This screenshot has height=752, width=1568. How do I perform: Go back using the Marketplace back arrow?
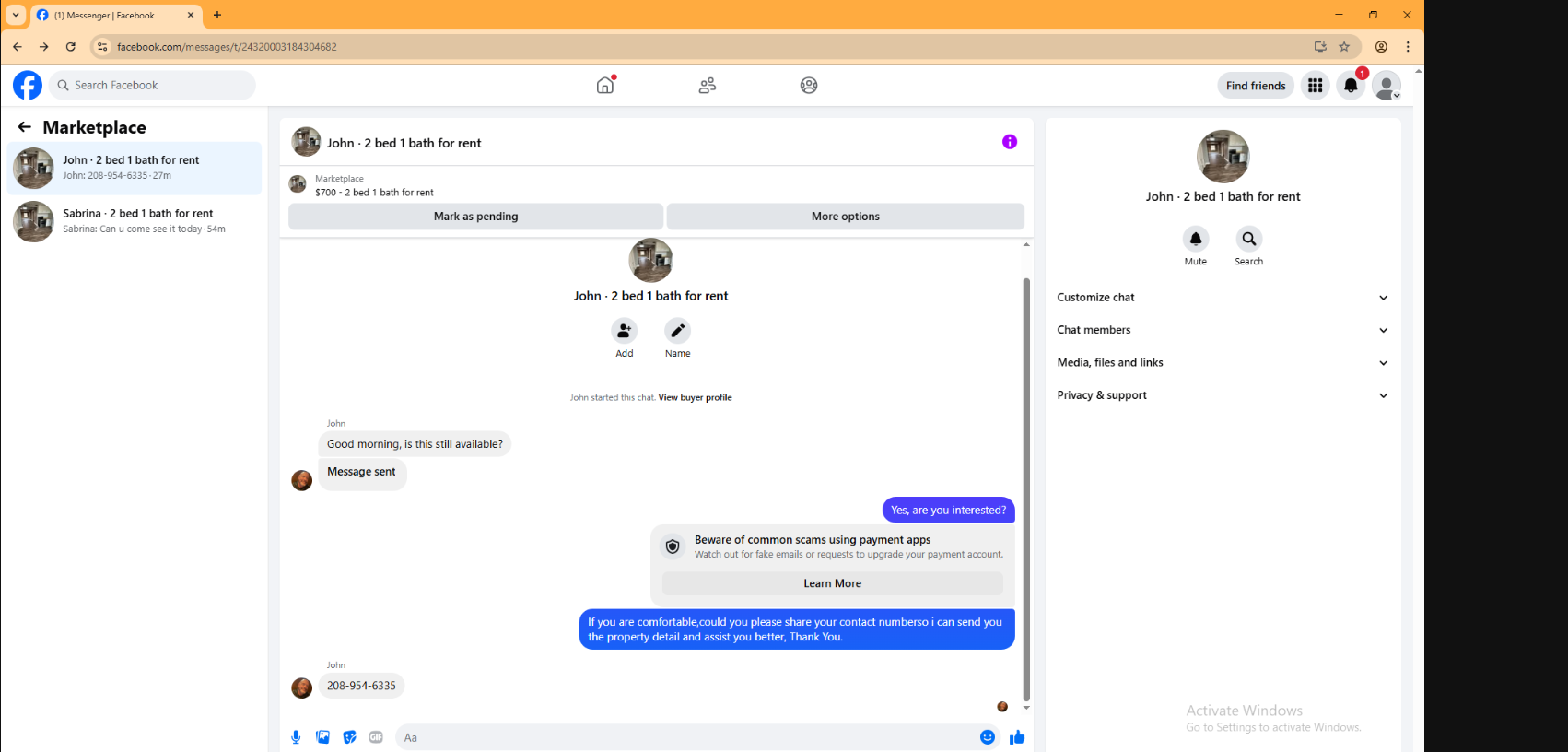click(x=25, y=127)
